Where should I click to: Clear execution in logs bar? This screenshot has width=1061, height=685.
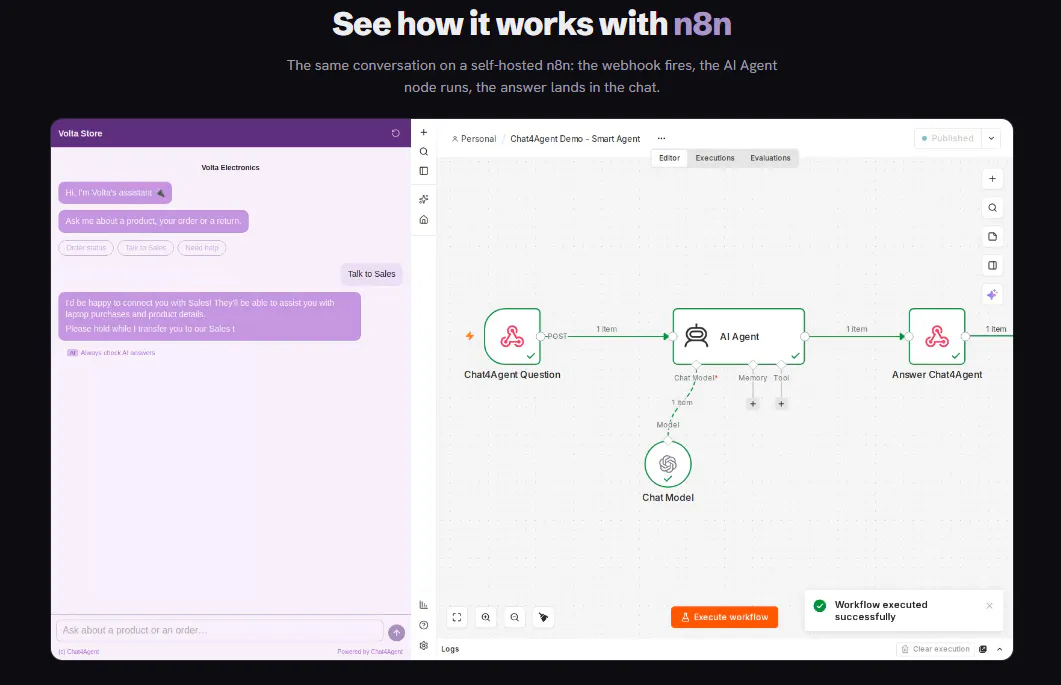[x=935, y=649]
